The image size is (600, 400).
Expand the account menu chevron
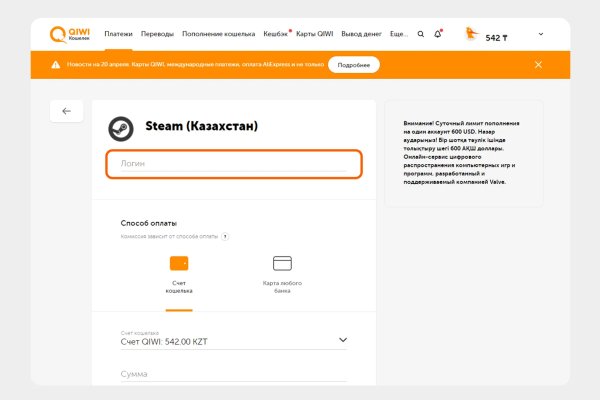point(541,34)
